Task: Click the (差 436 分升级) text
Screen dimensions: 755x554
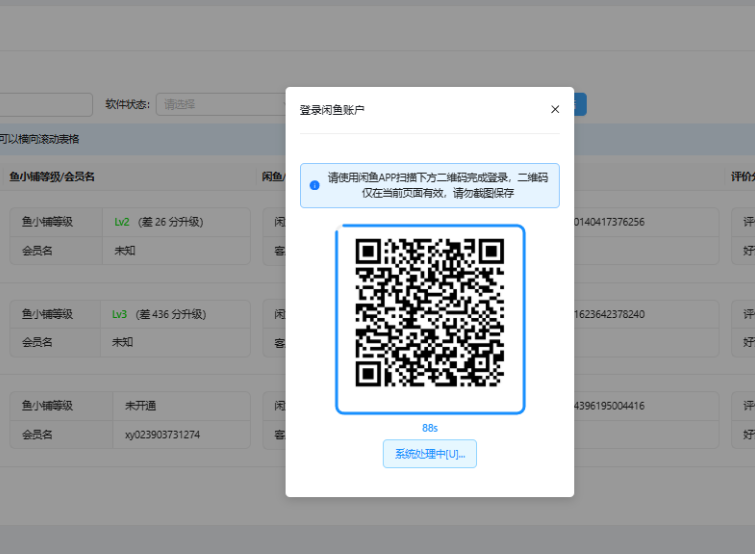Action: (171, 314)
